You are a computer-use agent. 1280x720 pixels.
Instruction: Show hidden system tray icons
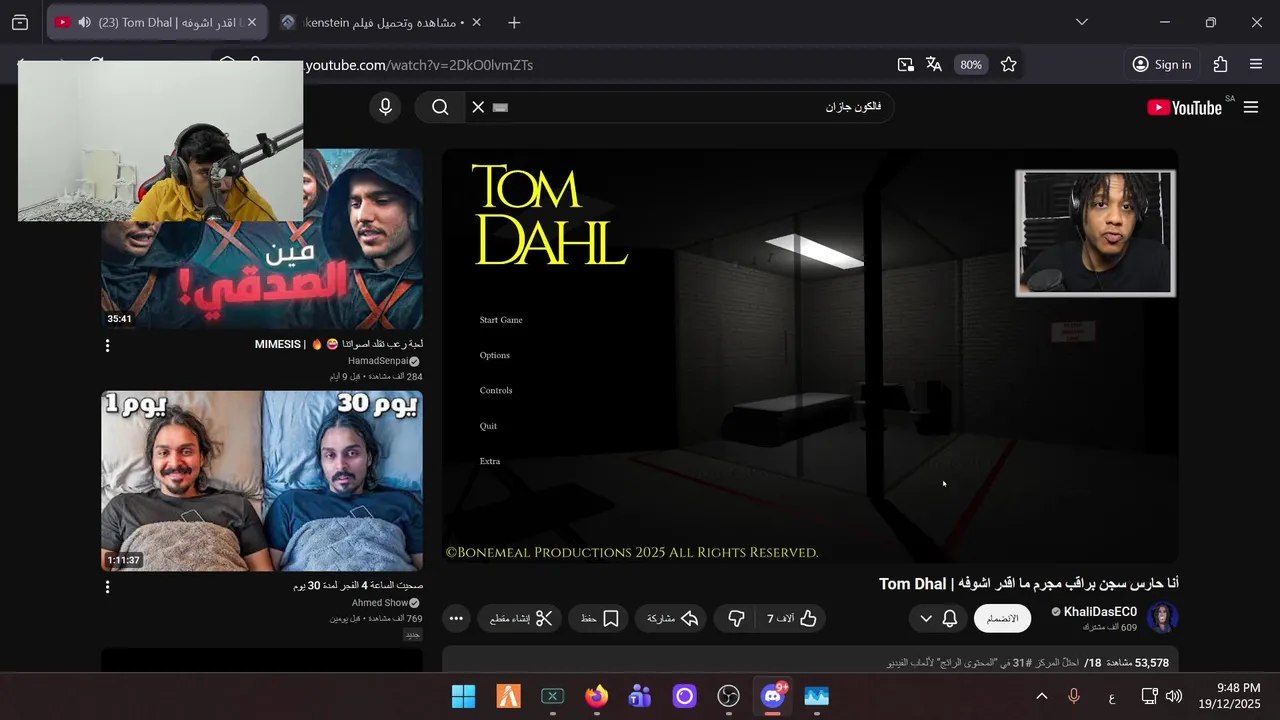pyautogui.click(x=1041, y=696)
